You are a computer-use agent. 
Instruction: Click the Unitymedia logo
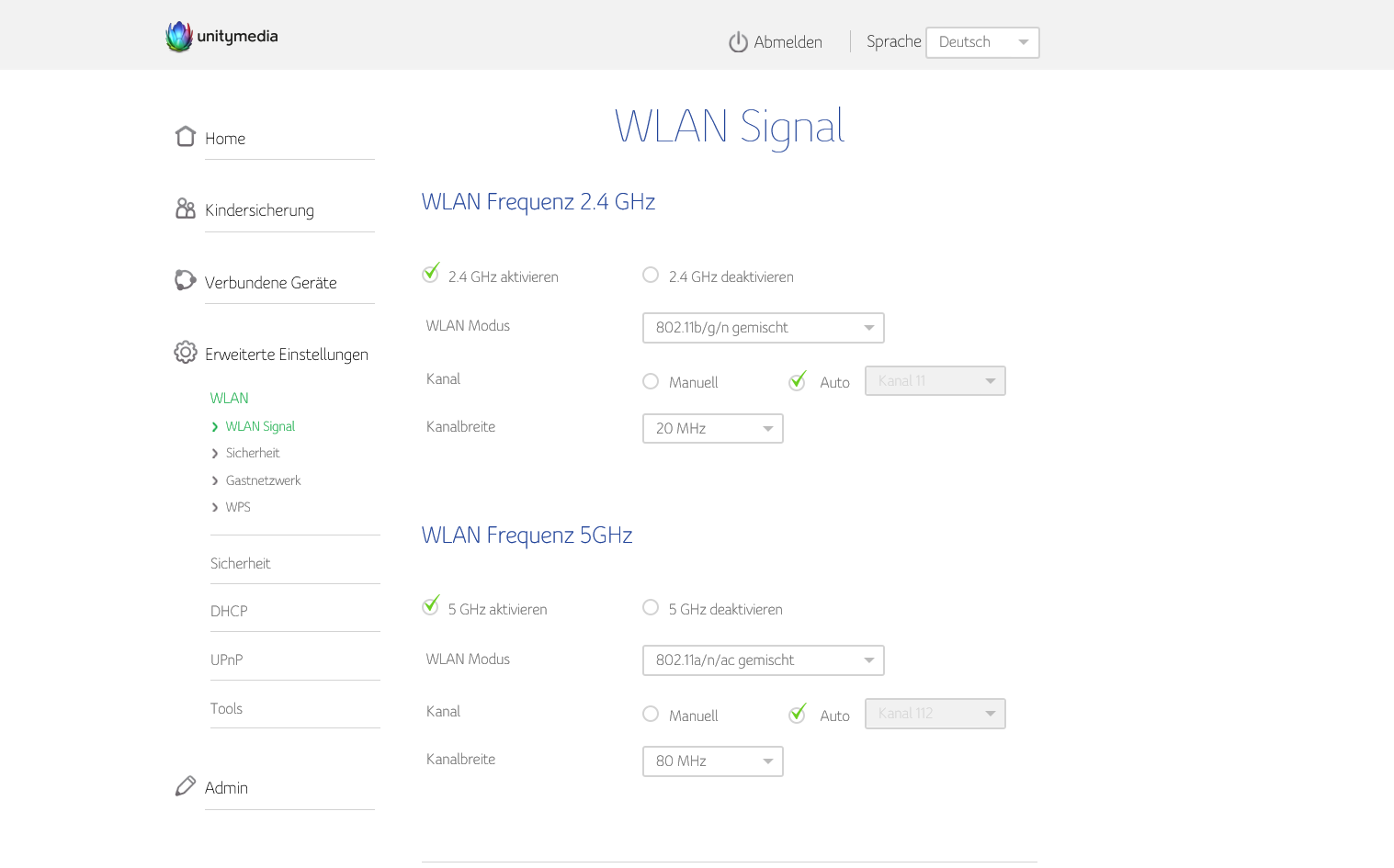(x=221, y=37)
